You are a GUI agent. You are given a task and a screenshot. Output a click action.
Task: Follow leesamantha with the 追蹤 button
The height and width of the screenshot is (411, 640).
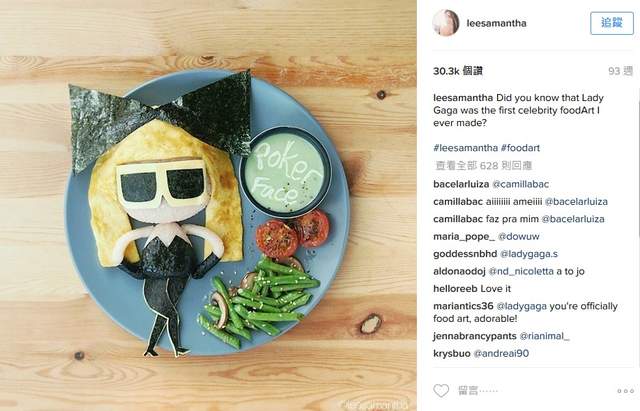612,23
